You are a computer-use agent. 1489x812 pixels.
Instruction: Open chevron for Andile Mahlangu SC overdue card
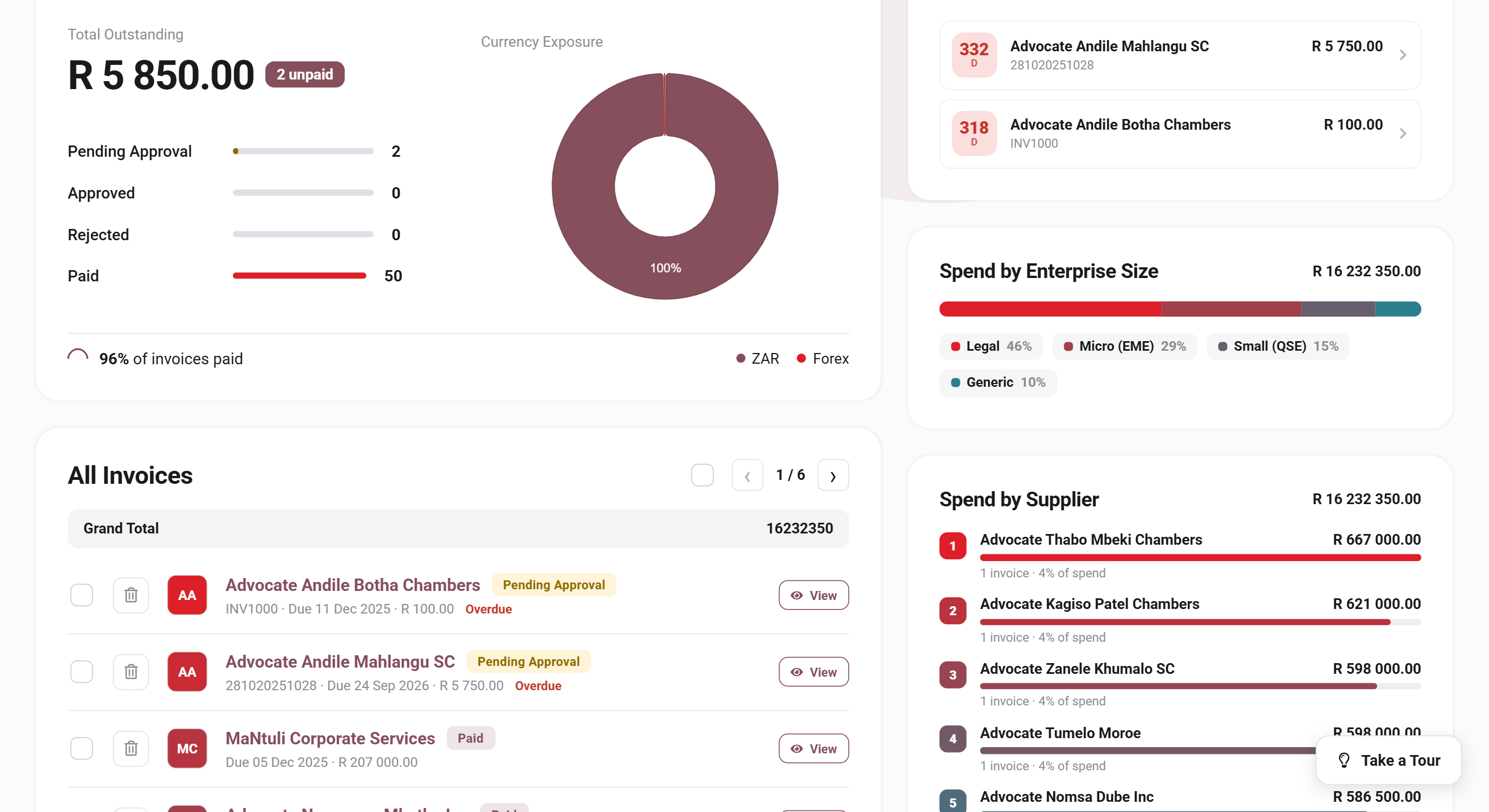click(x=1403, y=55)
